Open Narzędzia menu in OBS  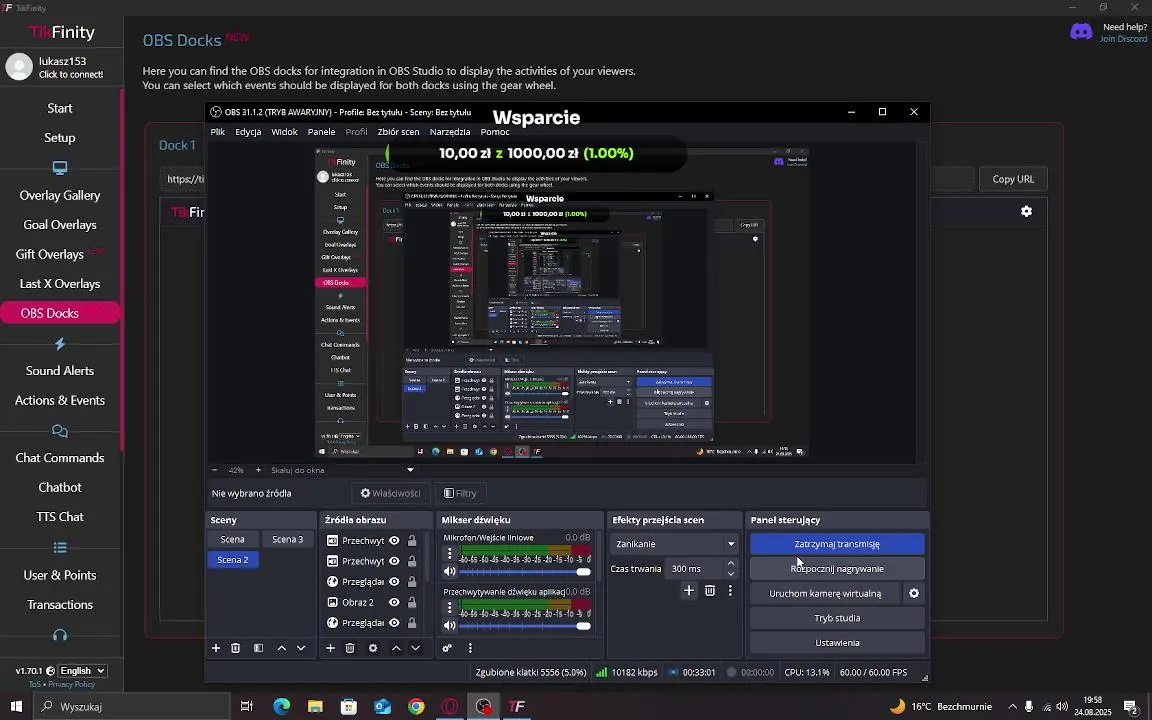(x=450, y=132)
